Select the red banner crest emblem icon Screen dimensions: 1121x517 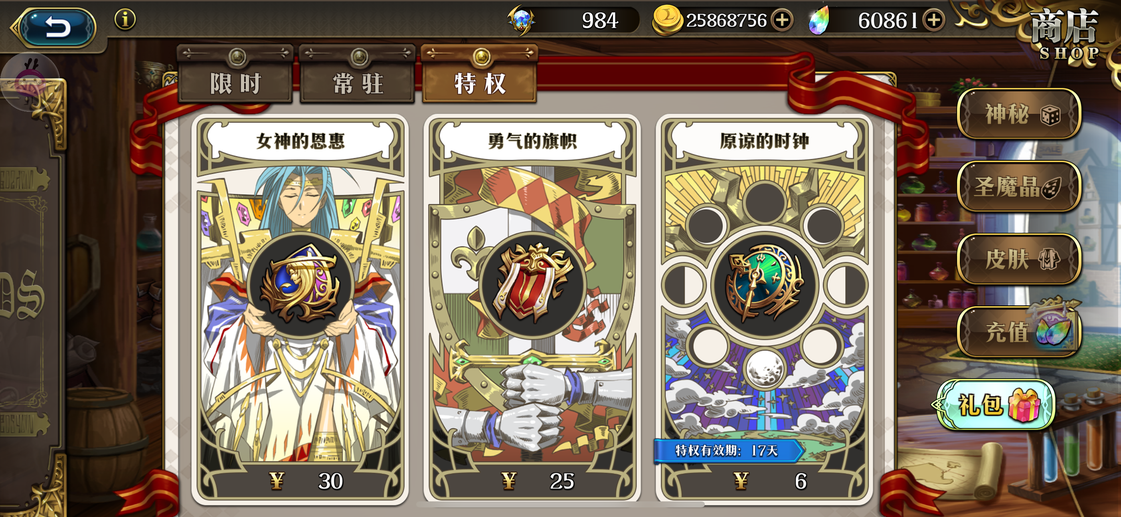tap(532, 283)
